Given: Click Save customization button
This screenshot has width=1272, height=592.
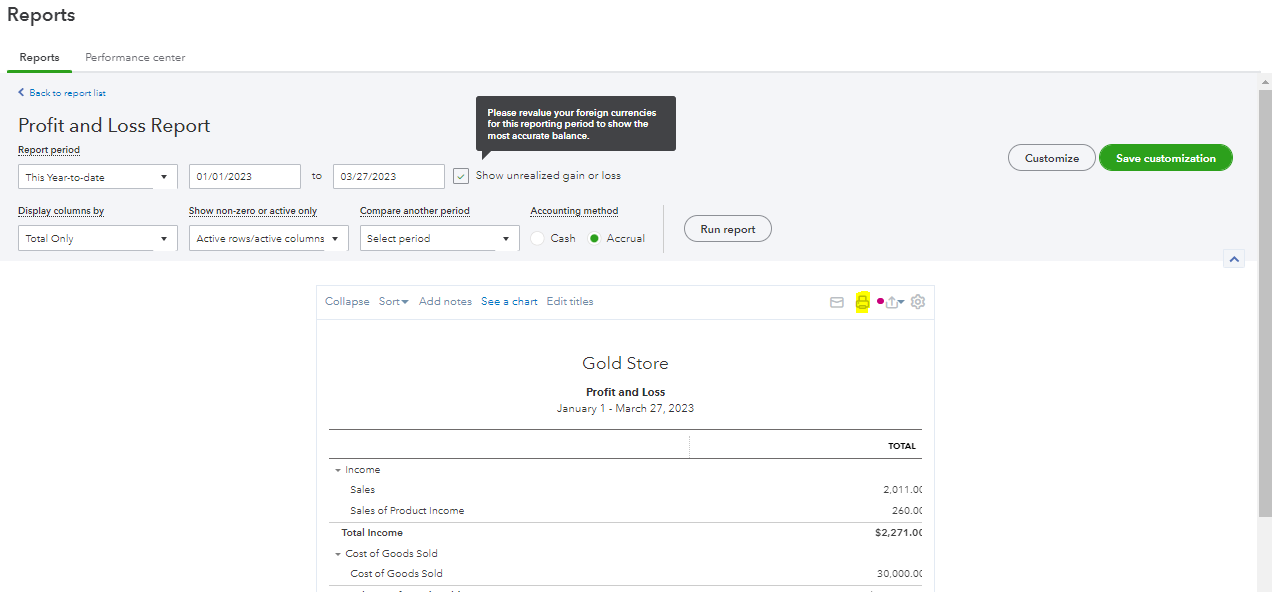Looking at the screenshot, I should pyautogui.click(x=1166, y=158).
